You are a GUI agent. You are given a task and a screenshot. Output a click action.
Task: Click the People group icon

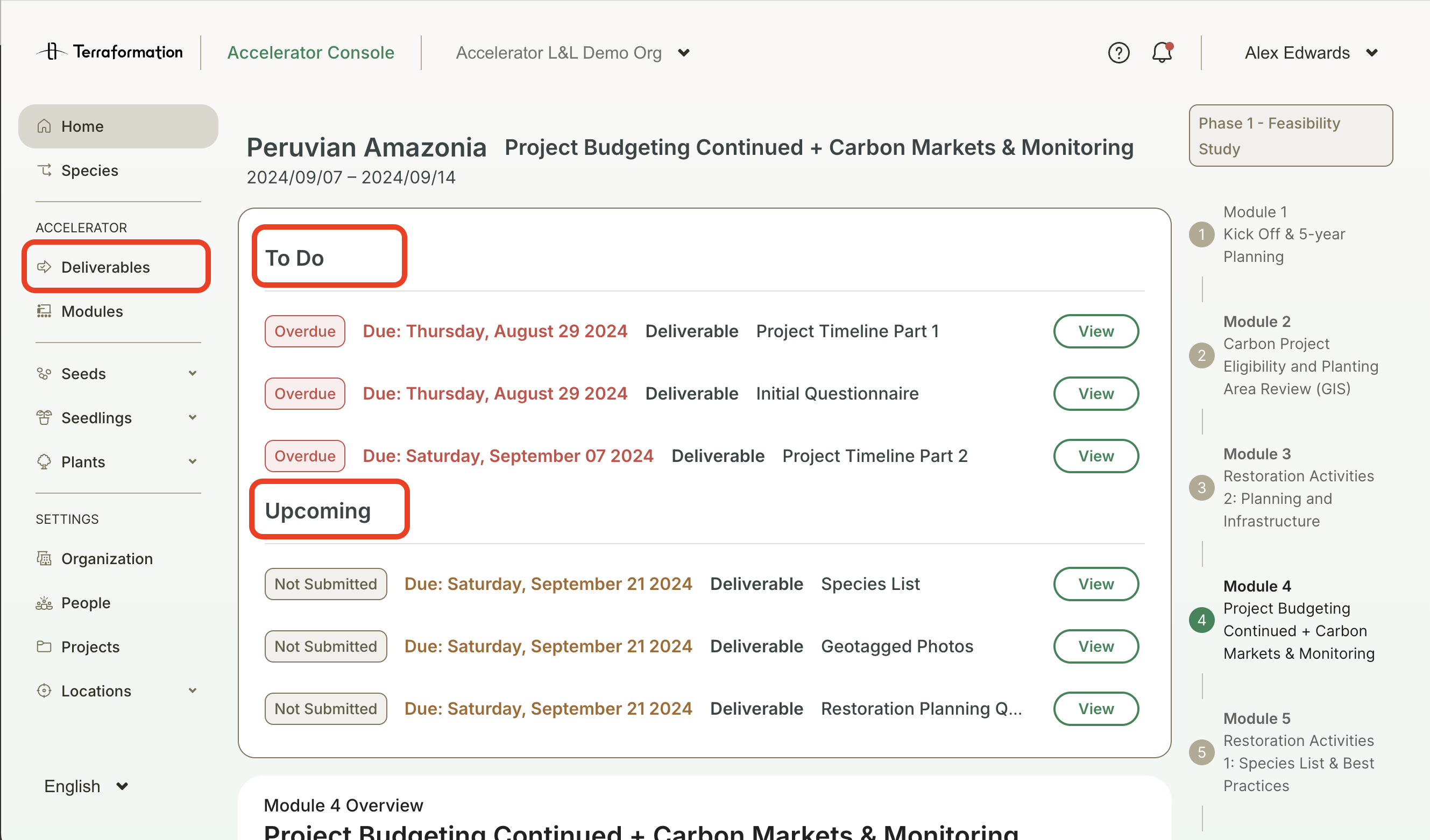click(44, 602)
